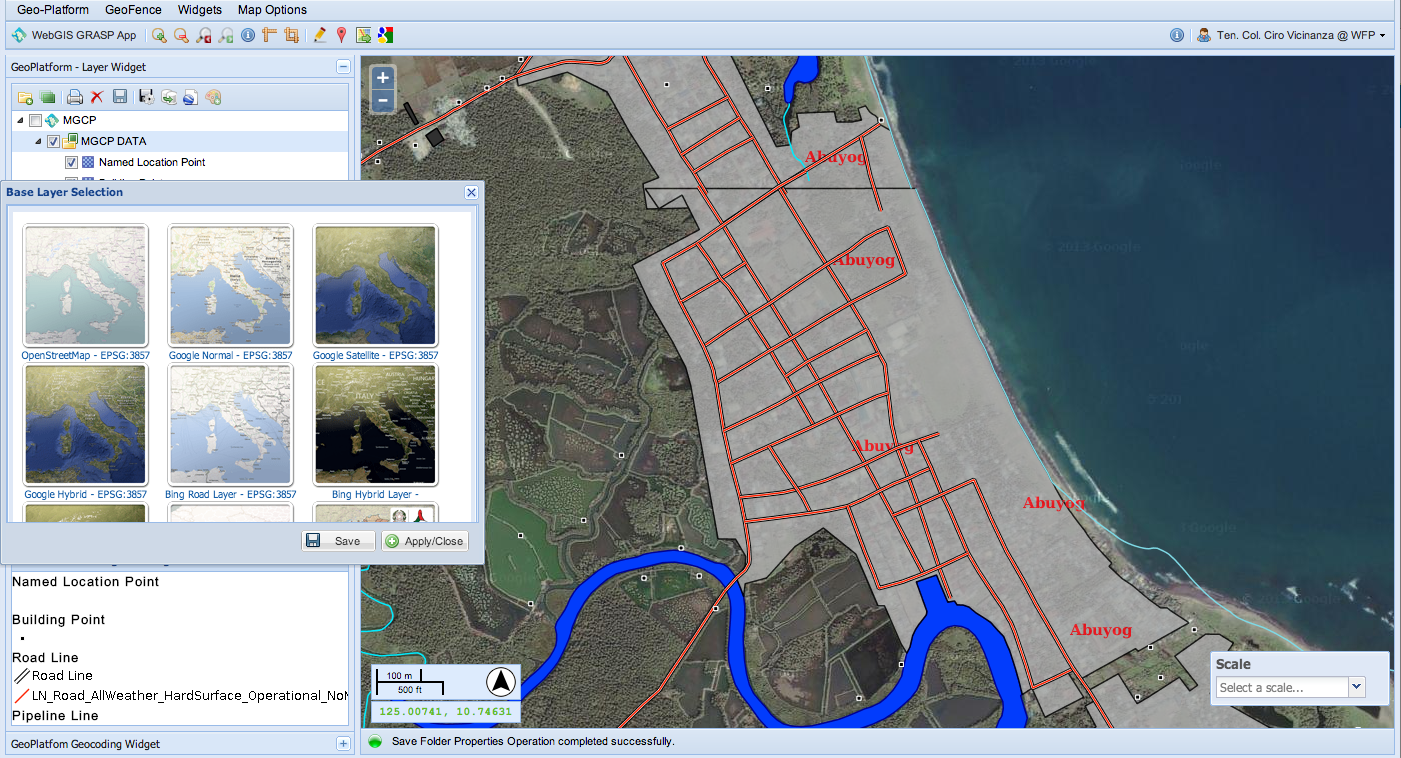This screenshot has height=758, width=1401.
Task: Click the map zoom in plus button
Action: pos(382,77)
